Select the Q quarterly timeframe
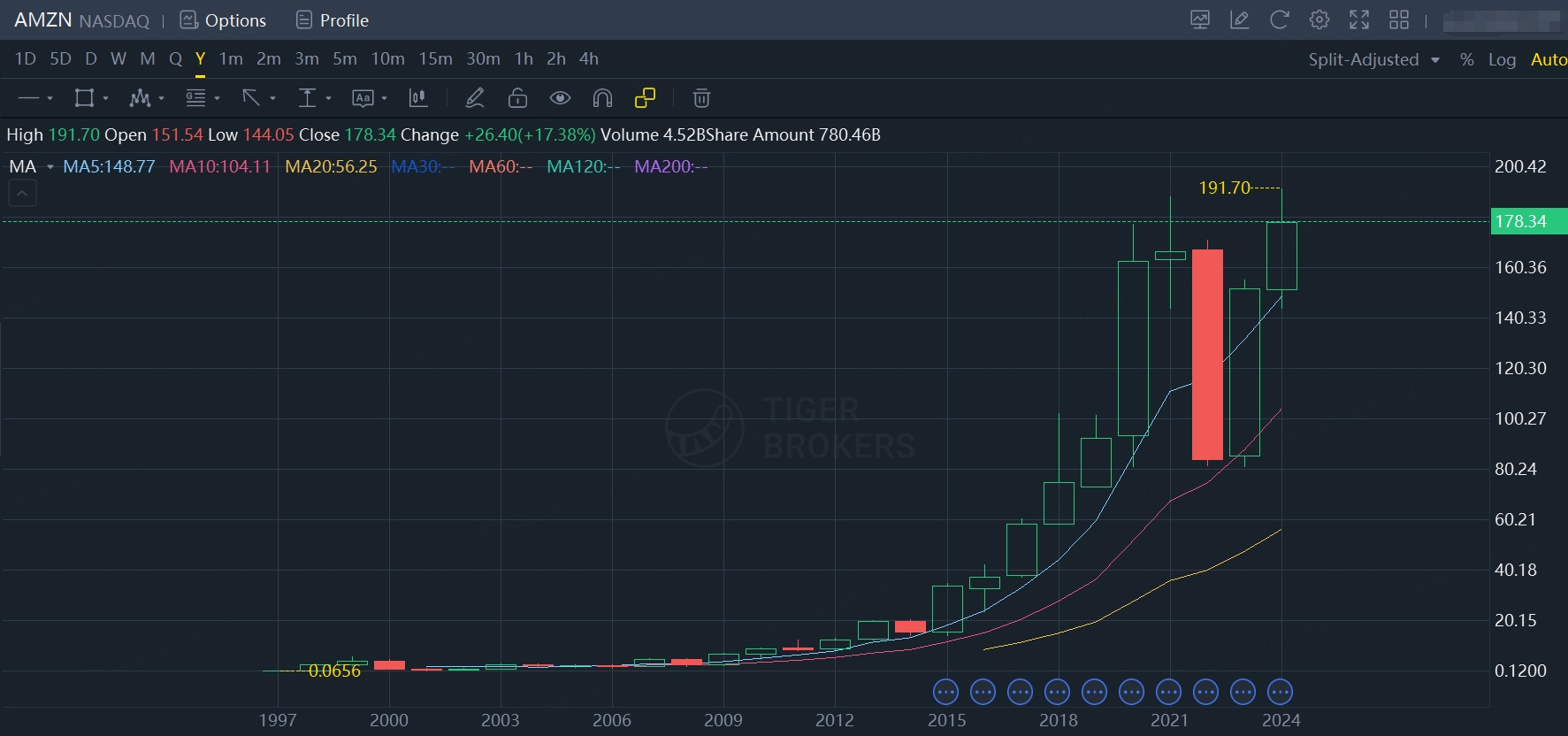The height and width of the screenshot is (736, 1568). 175,58
